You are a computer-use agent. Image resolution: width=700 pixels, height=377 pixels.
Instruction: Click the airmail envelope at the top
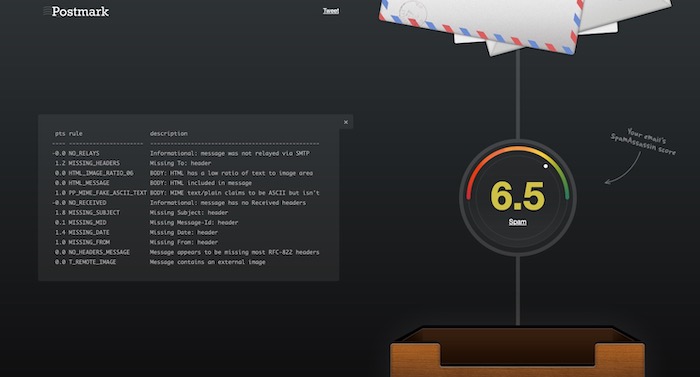[x=480, y=23]
